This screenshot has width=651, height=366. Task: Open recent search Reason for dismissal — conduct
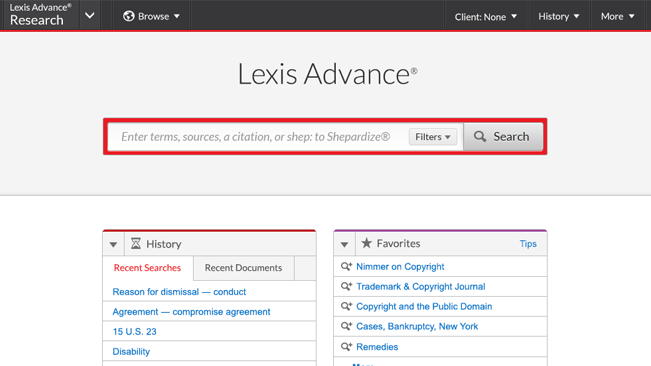[179, 292]
